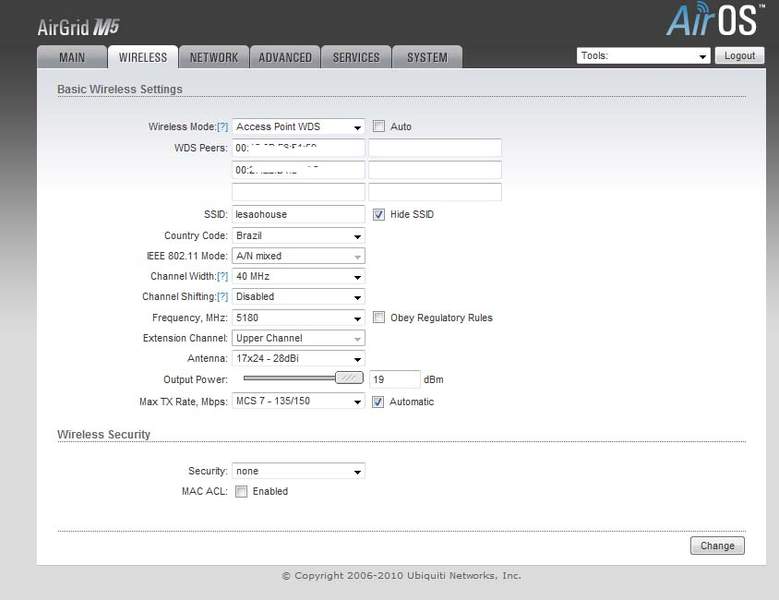Click third-row right WDS peer field
Image resolution: width=779 pixels, height=600 pixels.
(435, 192)
